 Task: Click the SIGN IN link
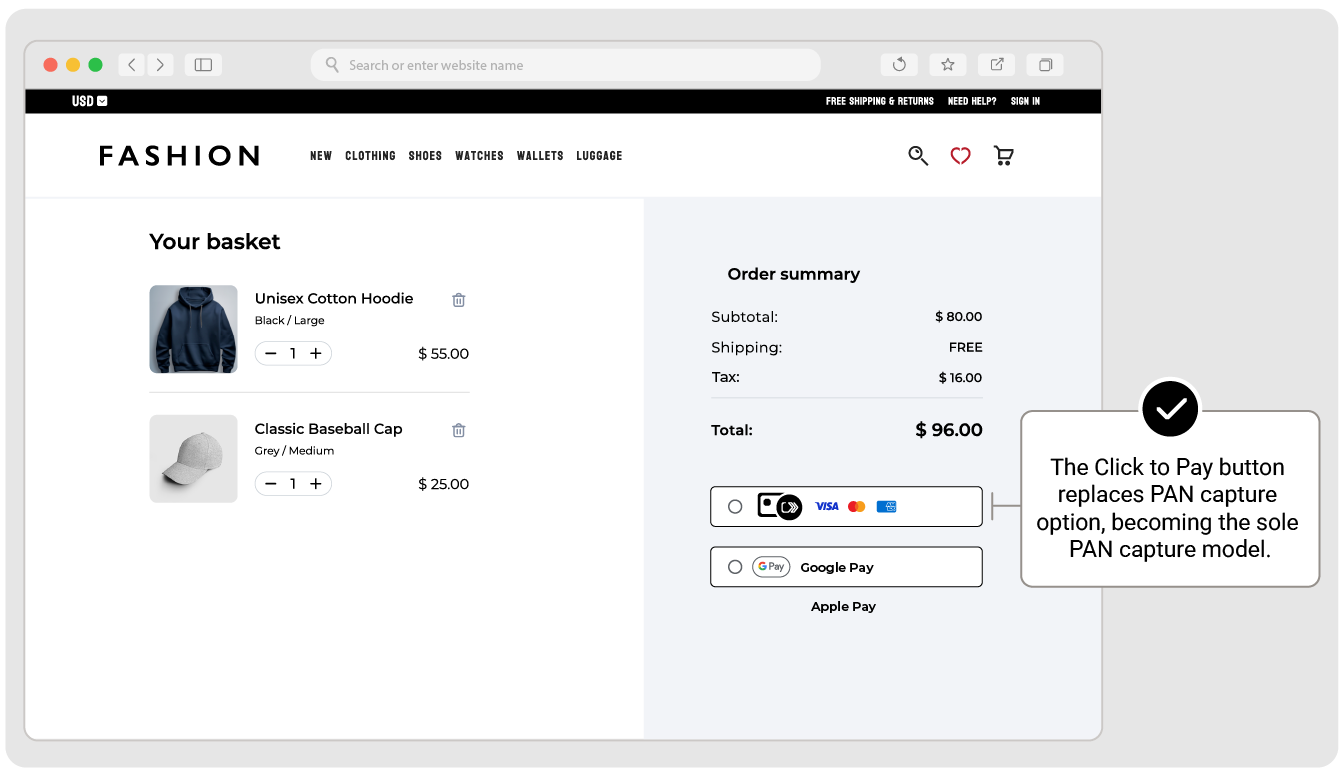pos(1025,101)
